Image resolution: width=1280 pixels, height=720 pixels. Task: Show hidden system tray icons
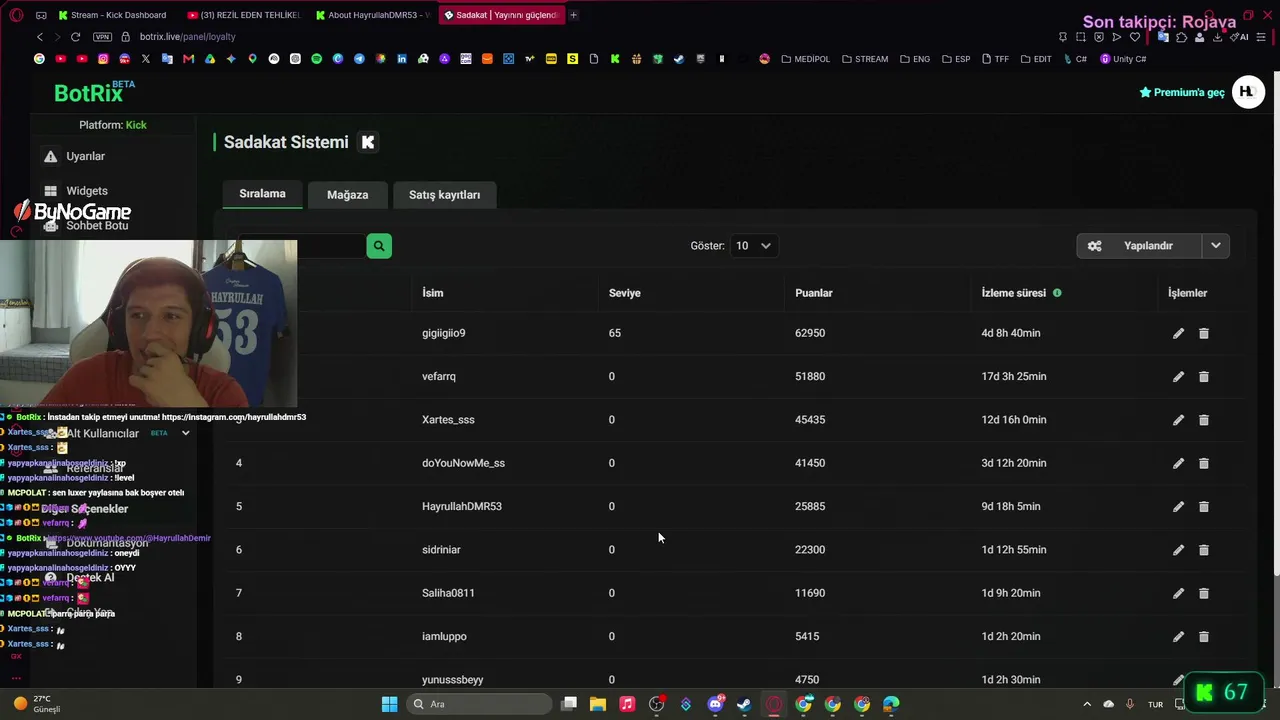pos(1087,704)
